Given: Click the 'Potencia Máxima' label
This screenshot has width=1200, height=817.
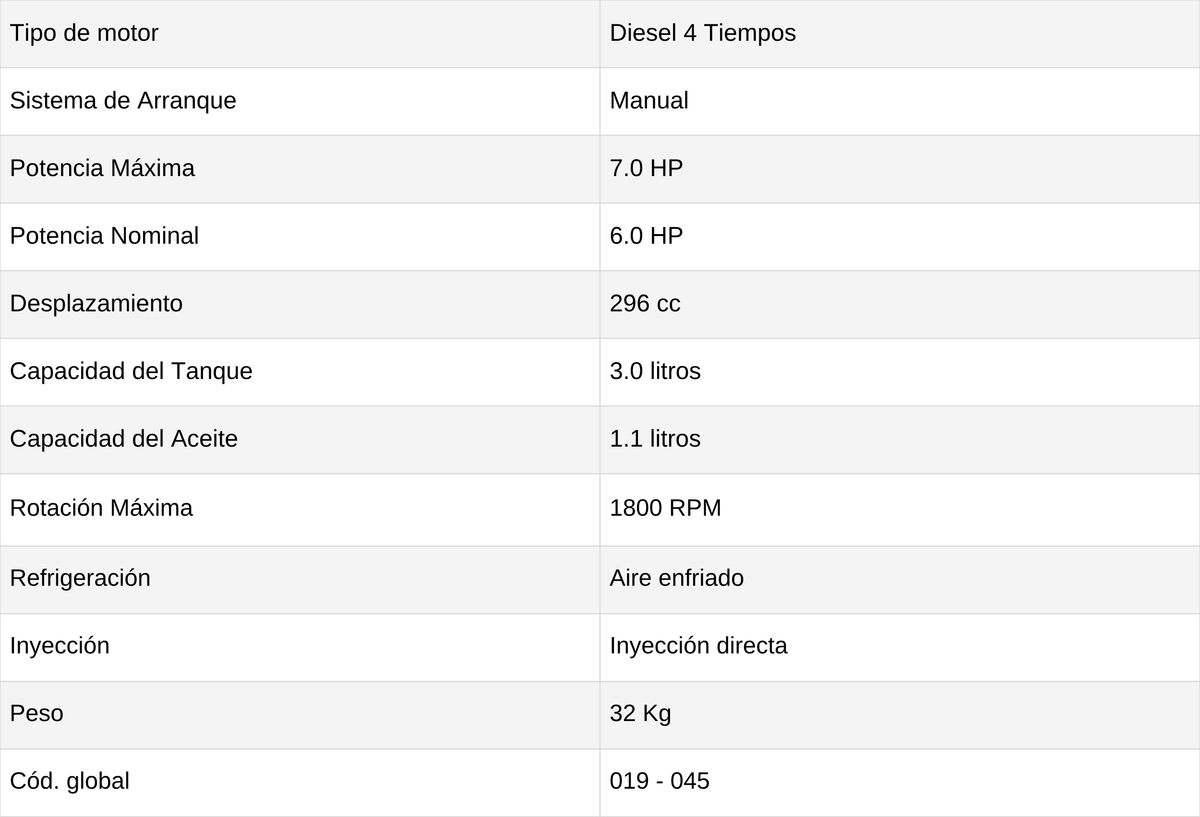Looking at the screenshot, I should click(x=102, y=168).
